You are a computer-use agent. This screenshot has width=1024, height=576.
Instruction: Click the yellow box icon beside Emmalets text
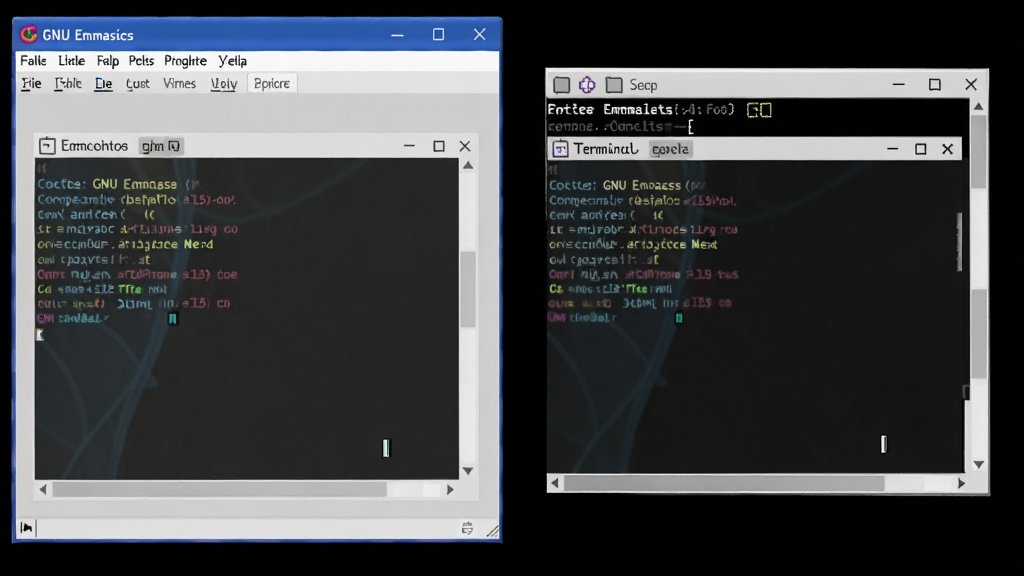click(759, 110)
